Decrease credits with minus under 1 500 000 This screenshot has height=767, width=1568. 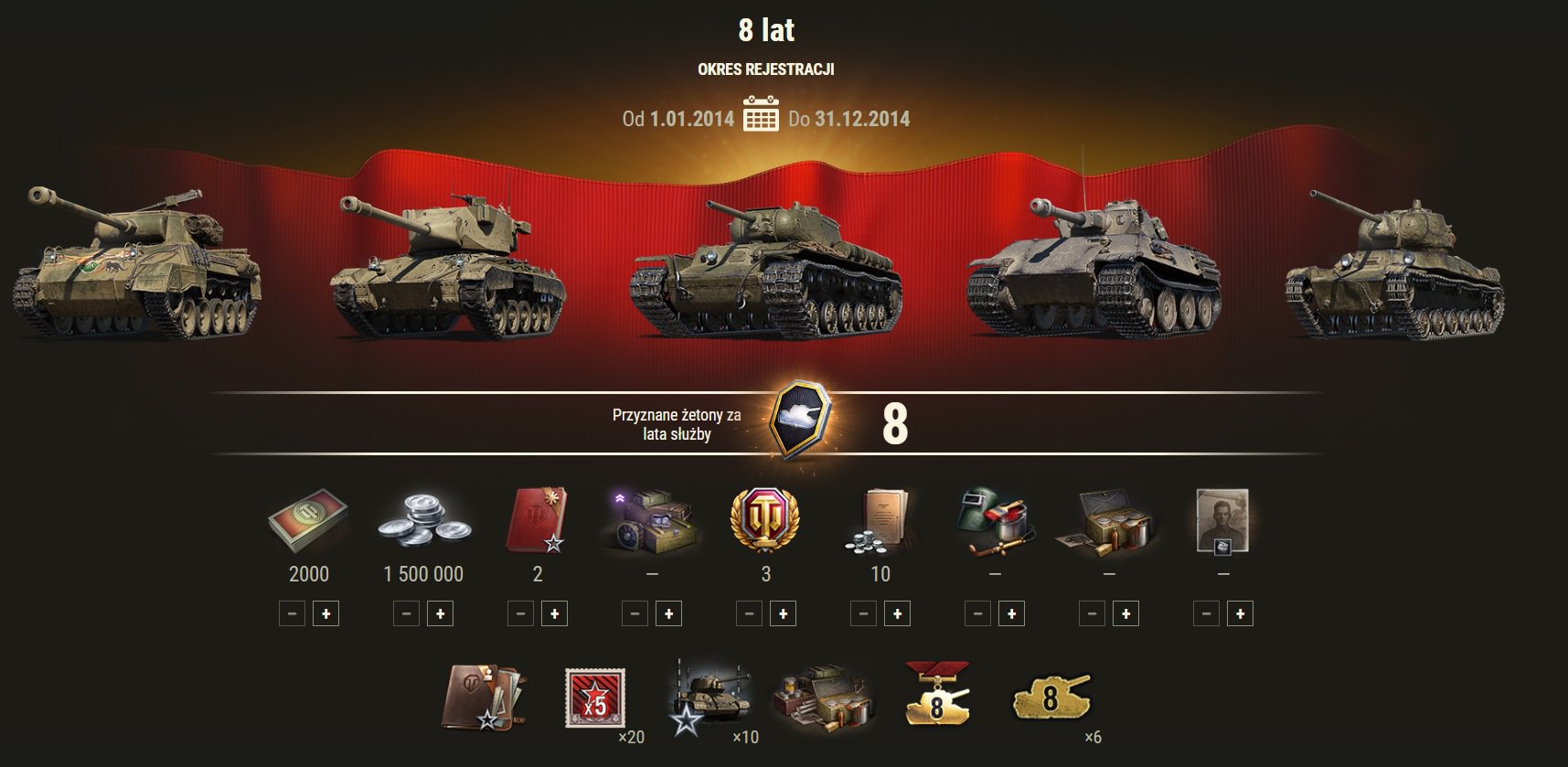pos(406,613)
